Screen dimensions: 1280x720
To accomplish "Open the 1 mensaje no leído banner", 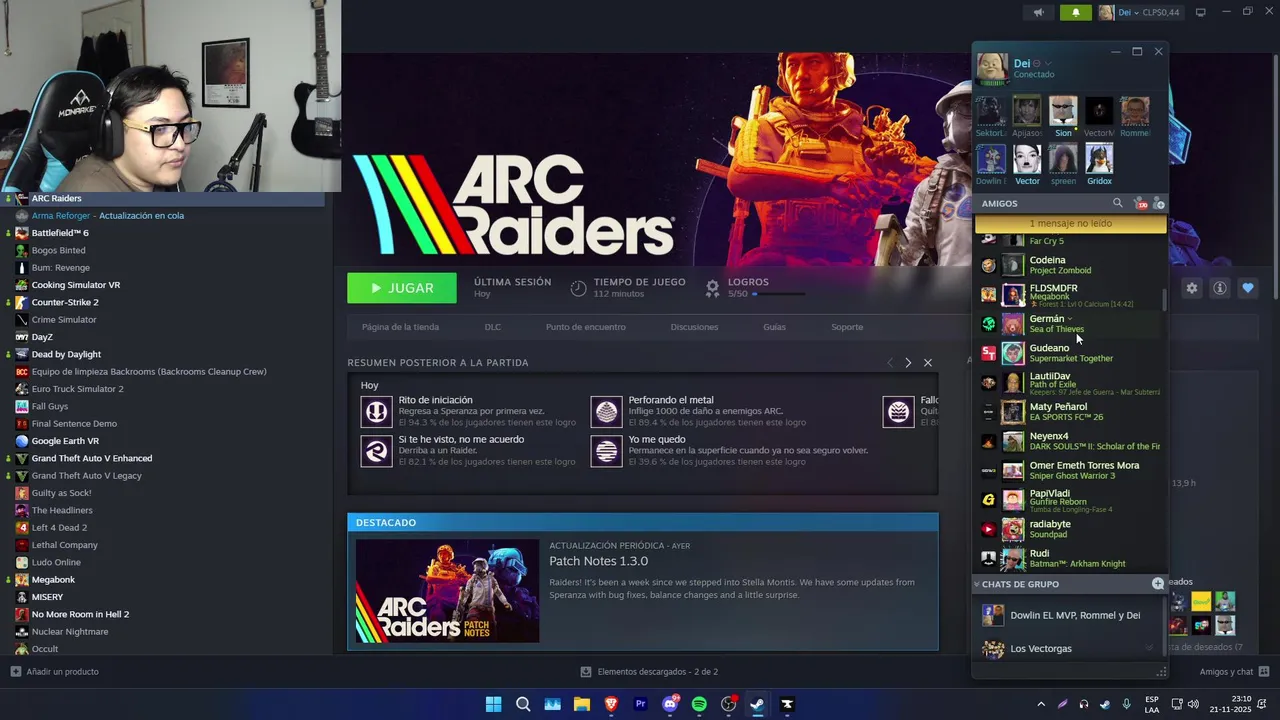I will pos(1070,224).
